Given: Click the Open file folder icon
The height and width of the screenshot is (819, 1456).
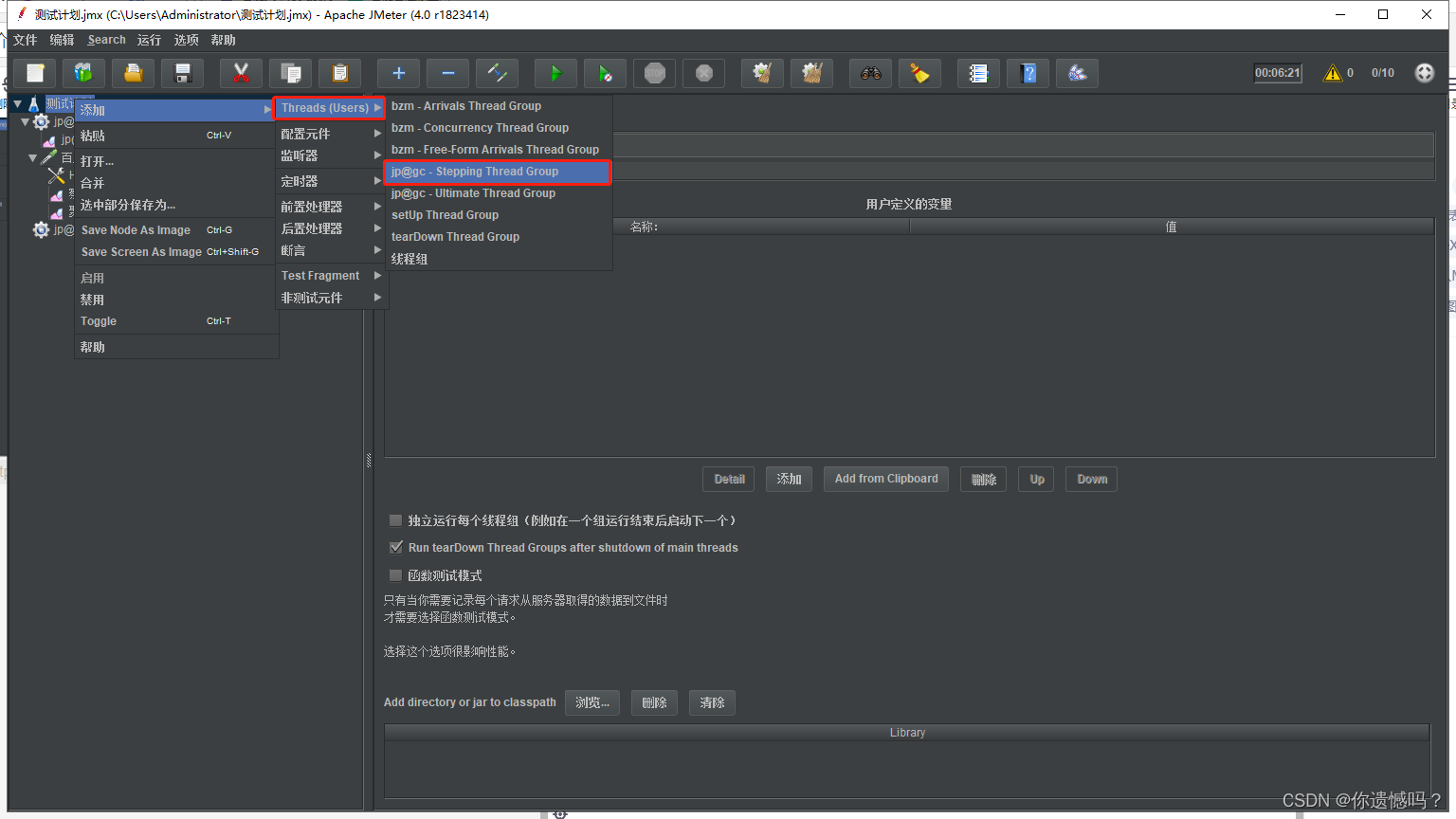Looking at the screenshot, I should point(134,73).
